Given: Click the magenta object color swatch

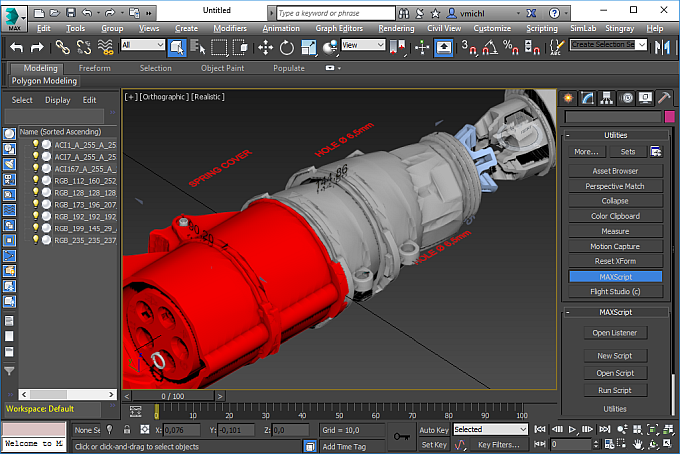Looking at the screenshot, I should [668, 117].
